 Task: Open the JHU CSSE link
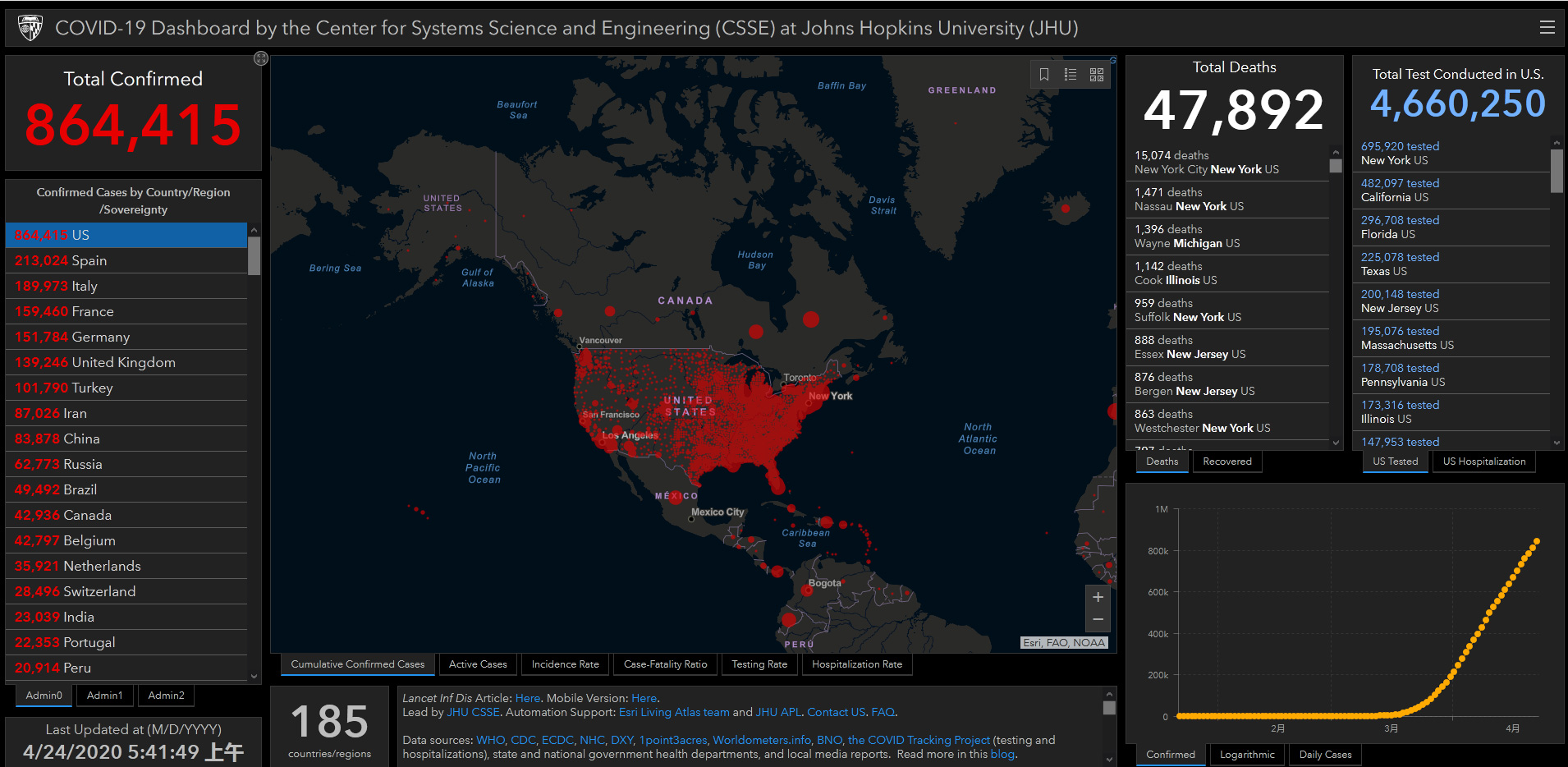click(473, 712)
